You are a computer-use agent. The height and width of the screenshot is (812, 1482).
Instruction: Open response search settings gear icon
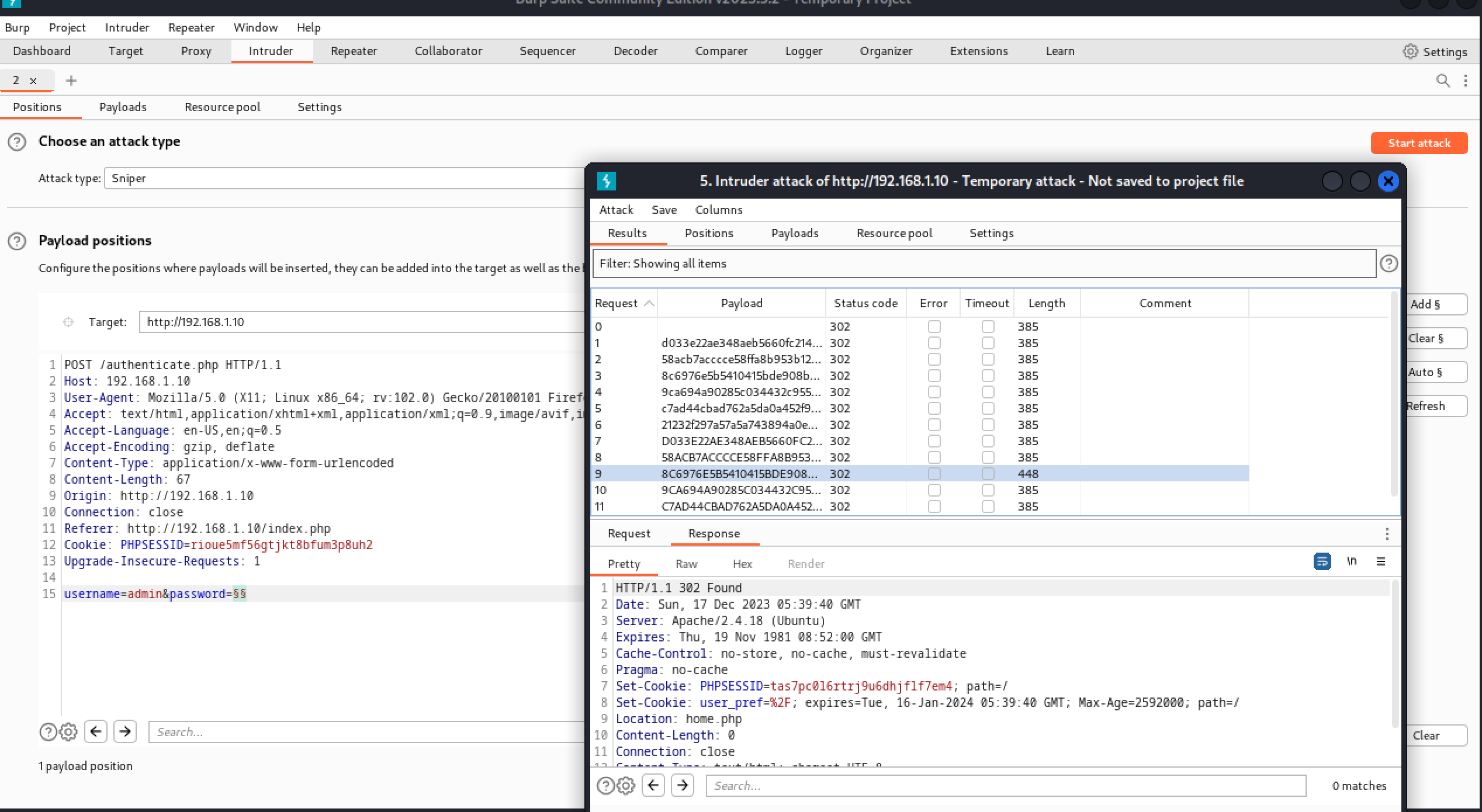626,786
